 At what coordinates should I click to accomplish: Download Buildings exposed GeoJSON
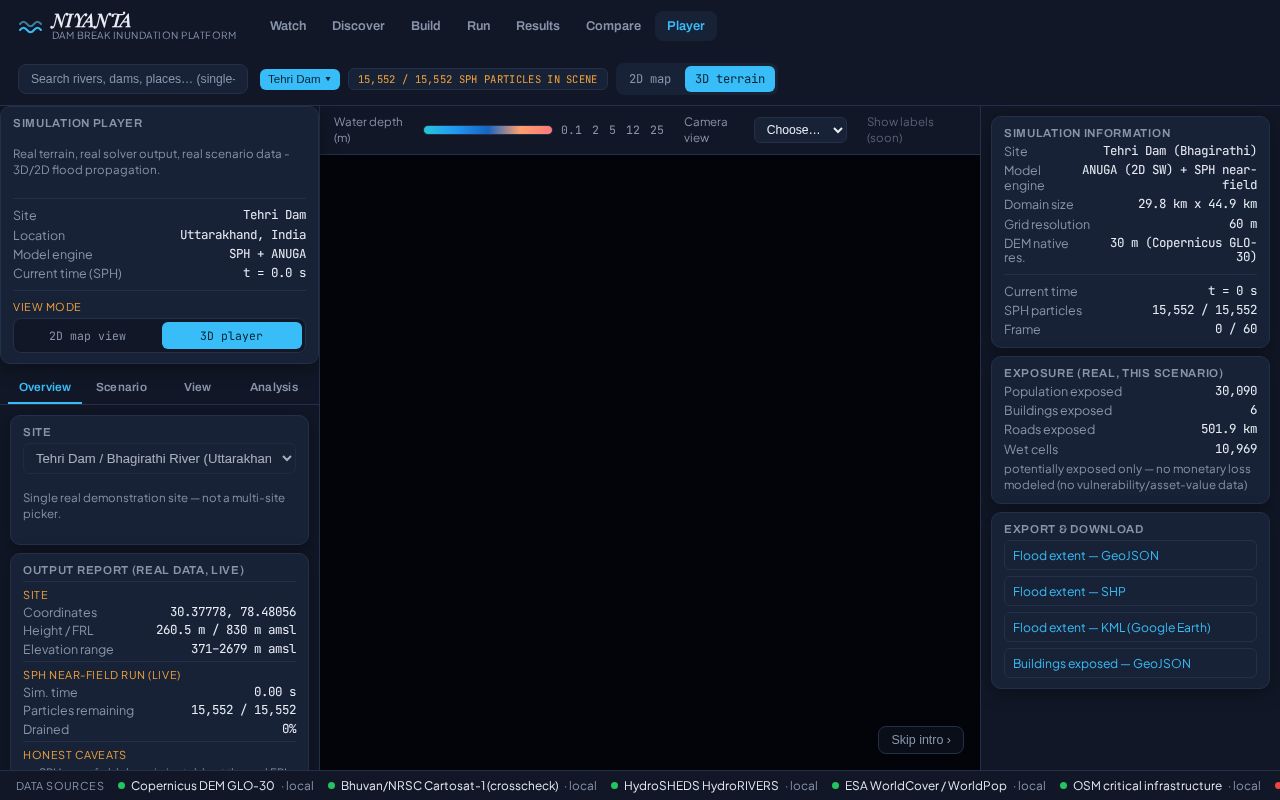pos(1130,663)
